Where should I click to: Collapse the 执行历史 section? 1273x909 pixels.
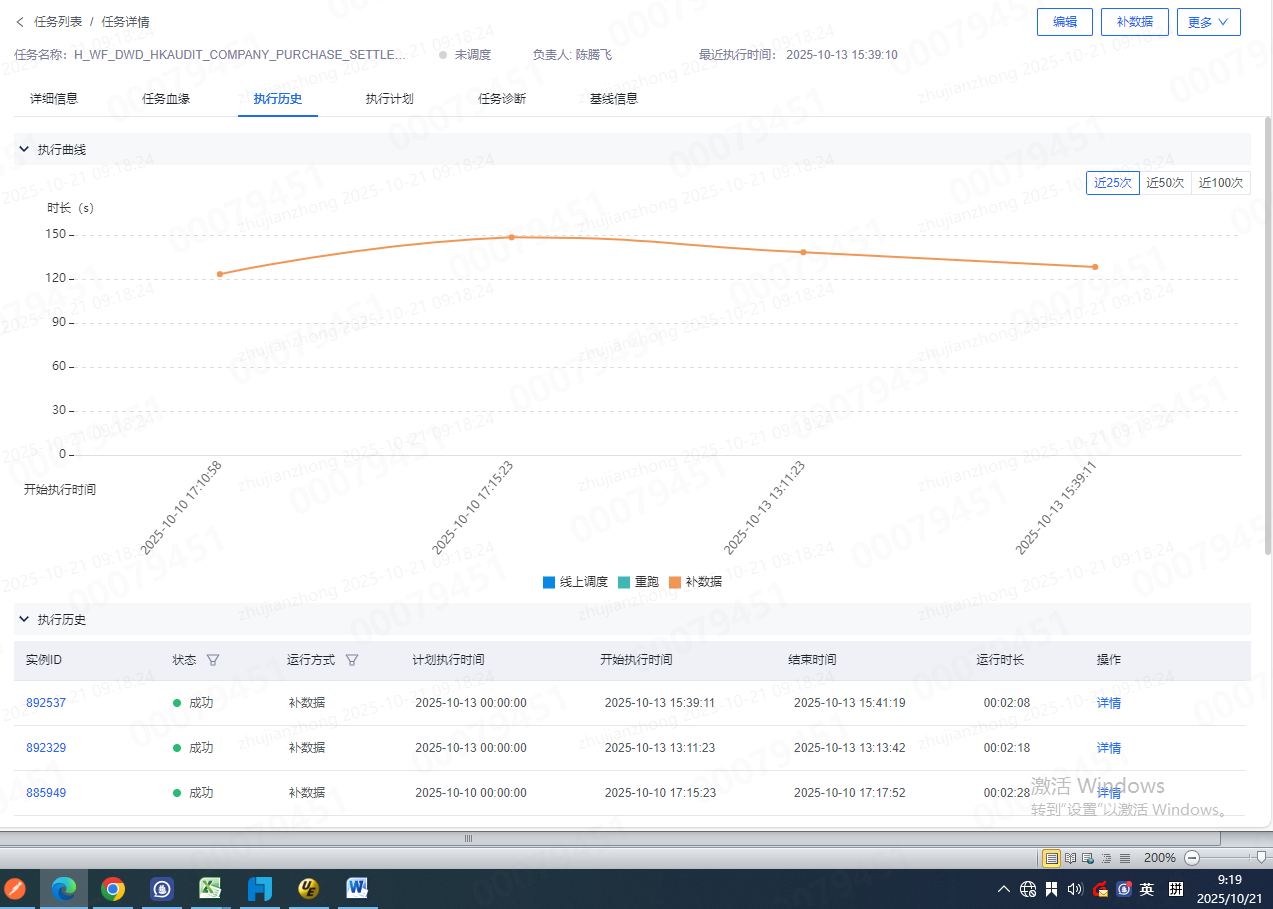(x=25, y=620)
